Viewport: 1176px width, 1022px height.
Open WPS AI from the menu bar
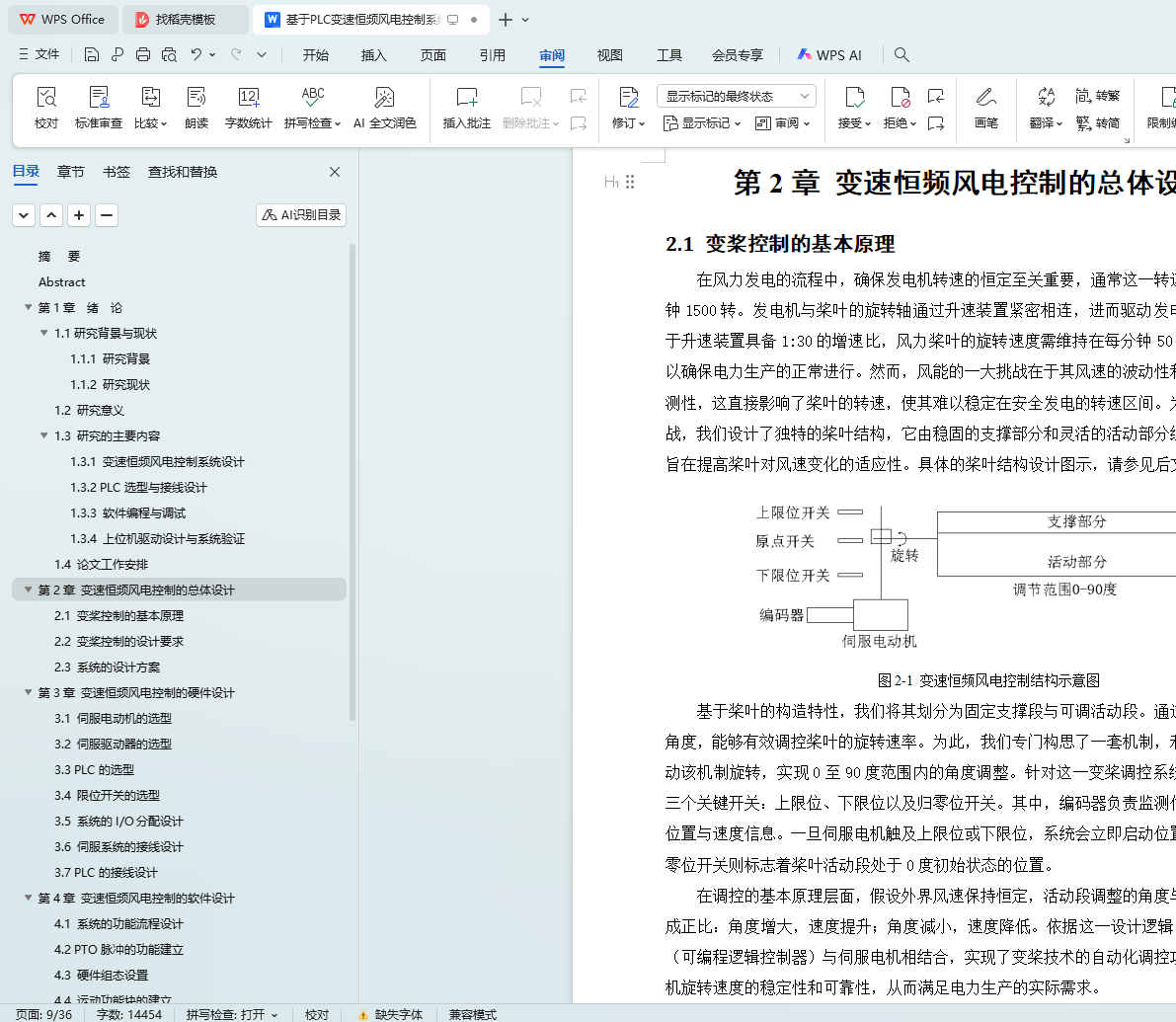[829, 54]
